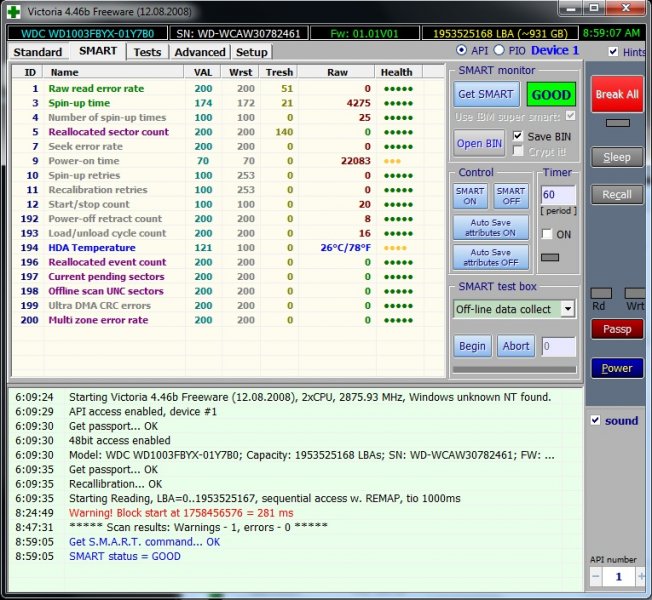This screenshot has height=600, width=652.
Task: Toggle Use IBM super smart checkbox
Action: (570, 116)
